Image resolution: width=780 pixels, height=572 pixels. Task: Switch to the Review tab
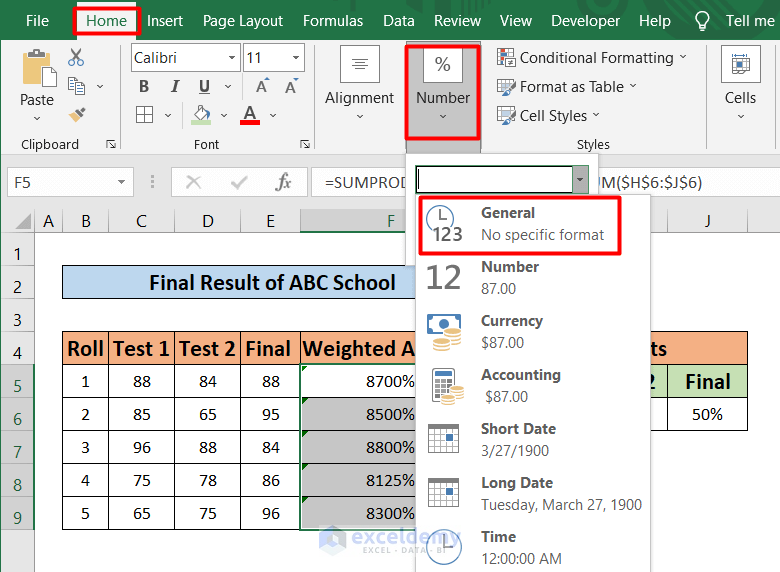pyautogui.click(x=457, y=21)
